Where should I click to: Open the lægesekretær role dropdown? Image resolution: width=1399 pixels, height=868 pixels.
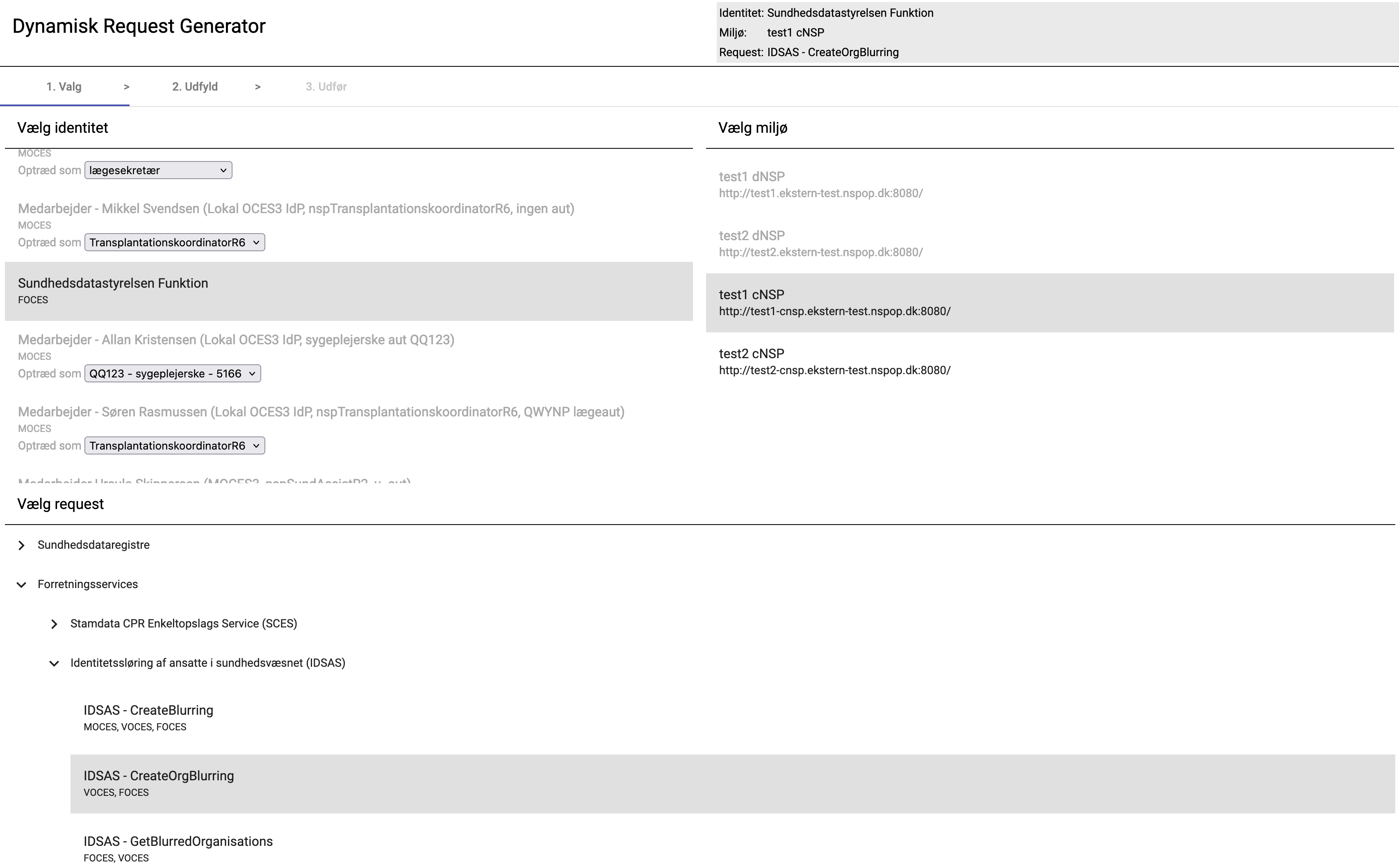pyautogui.click(x=158, y=170)
